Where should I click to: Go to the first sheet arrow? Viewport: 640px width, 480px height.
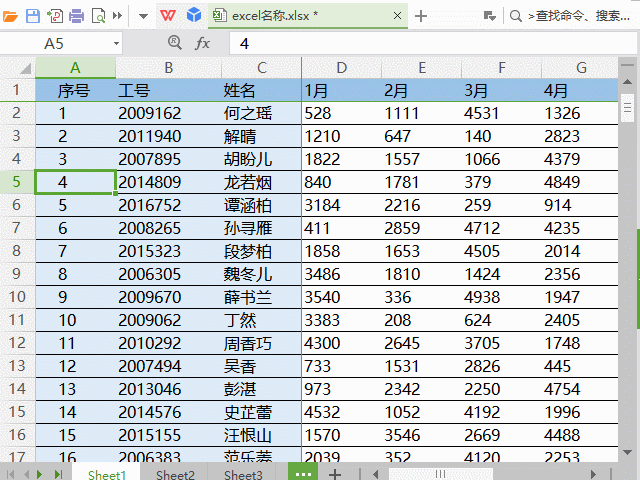tap(11, 474)
